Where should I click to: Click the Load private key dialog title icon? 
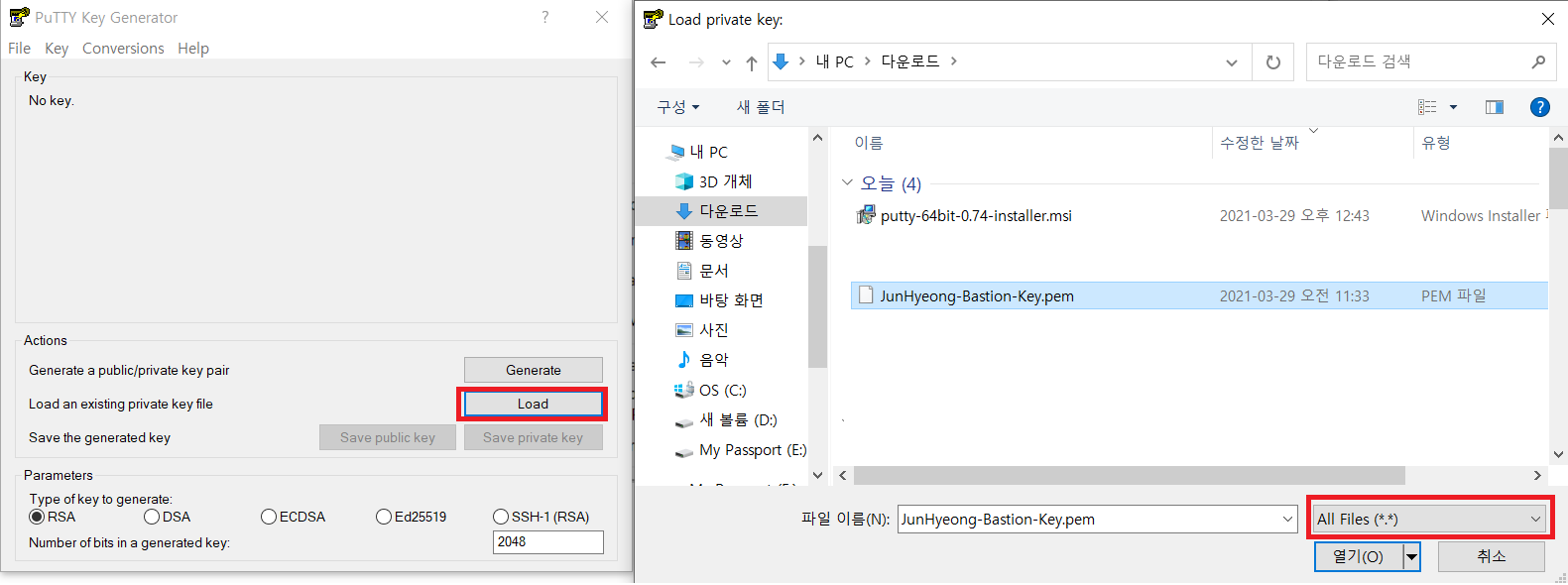coord(653,19)
